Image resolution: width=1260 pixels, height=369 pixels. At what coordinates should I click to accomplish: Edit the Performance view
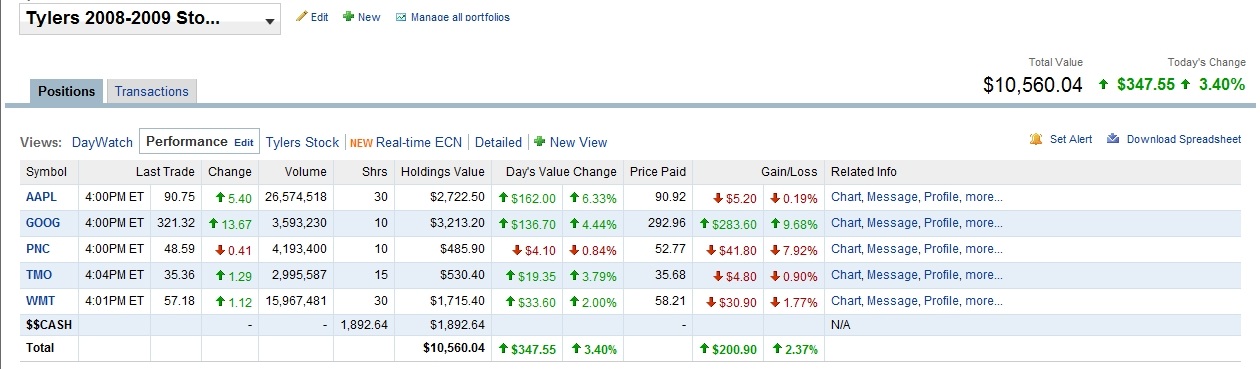click(244, 142)
